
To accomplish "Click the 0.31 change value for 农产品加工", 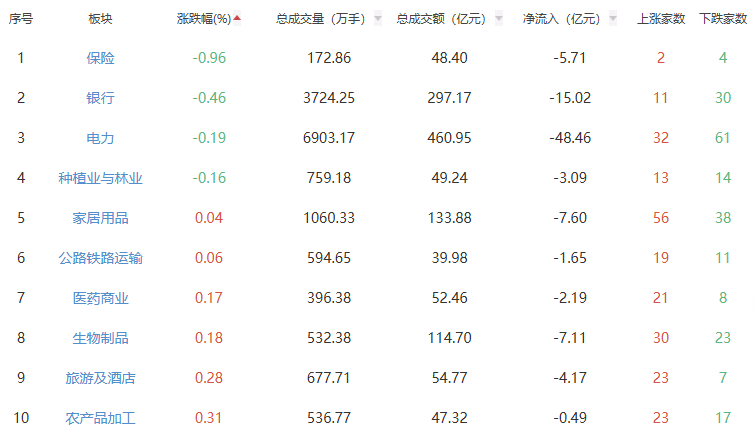I will point(209,418).
